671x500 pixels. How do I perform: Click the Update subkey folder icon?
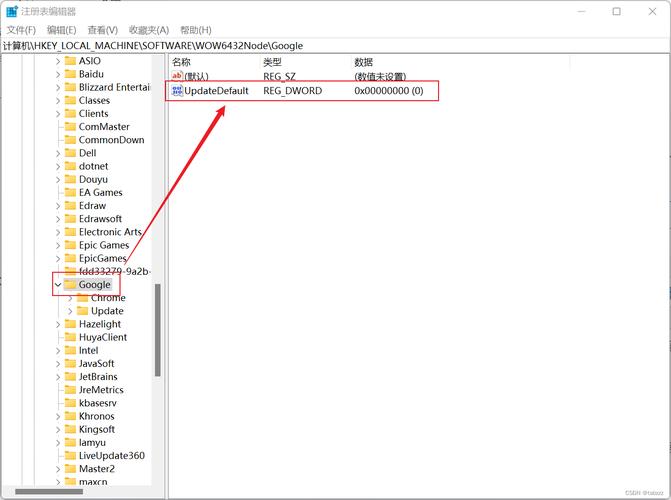[x=82, y=311]
